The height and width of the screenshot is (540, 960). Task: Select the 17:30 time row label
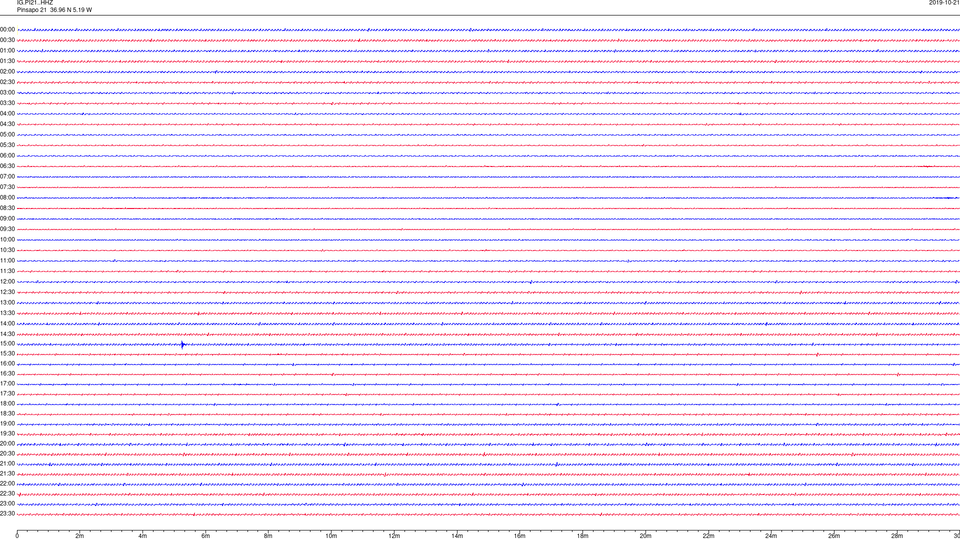click(x=7, y=394)
